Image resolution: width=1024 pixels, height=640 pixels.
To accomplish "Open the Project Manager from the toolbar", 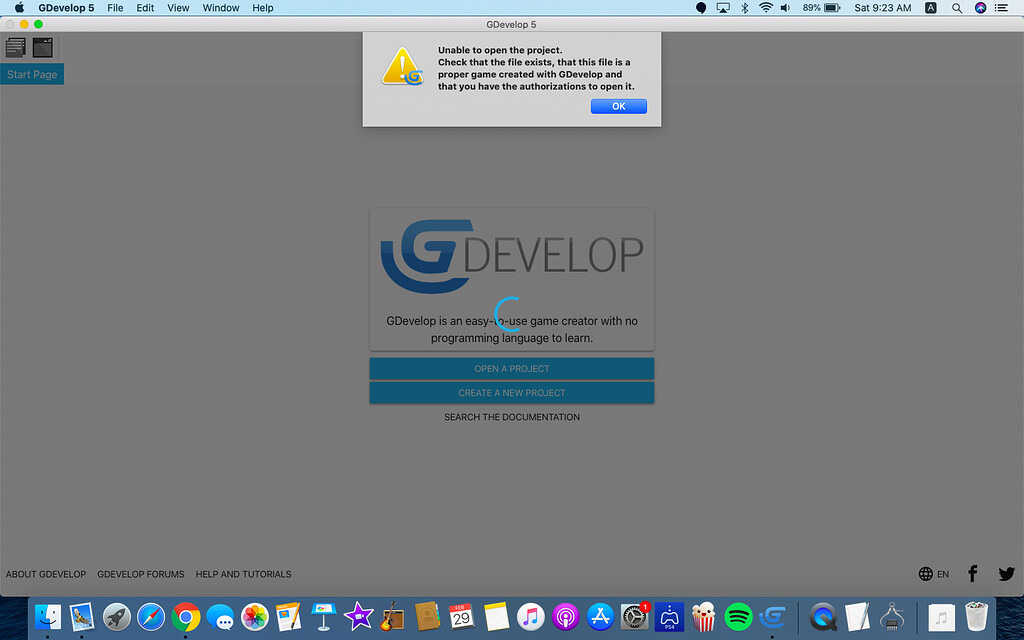I will point(16,46).
